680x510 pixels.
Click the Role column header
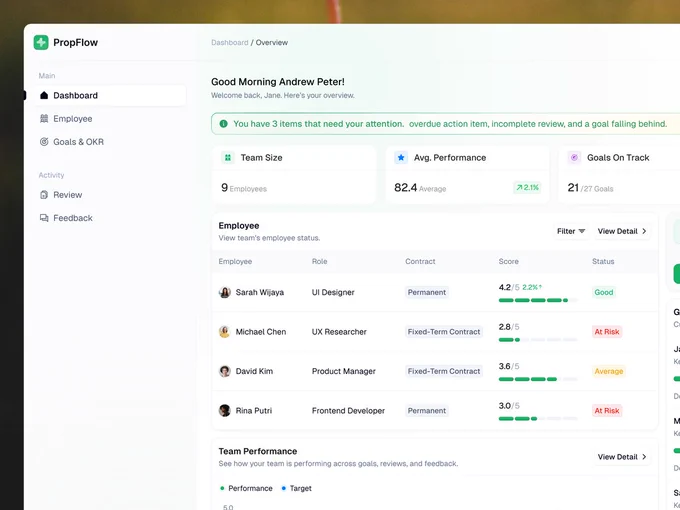[x=320, y=262]
